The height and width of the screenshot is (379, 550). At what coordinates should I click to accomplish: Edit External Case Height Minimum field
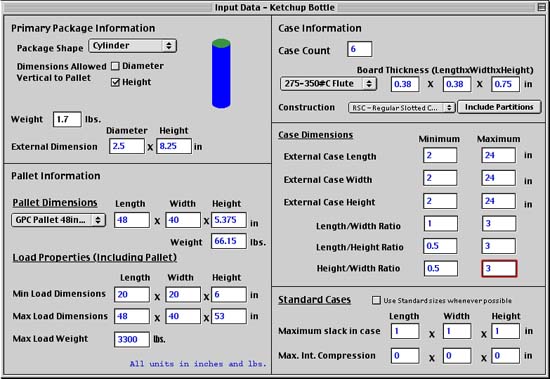(440, 201)
